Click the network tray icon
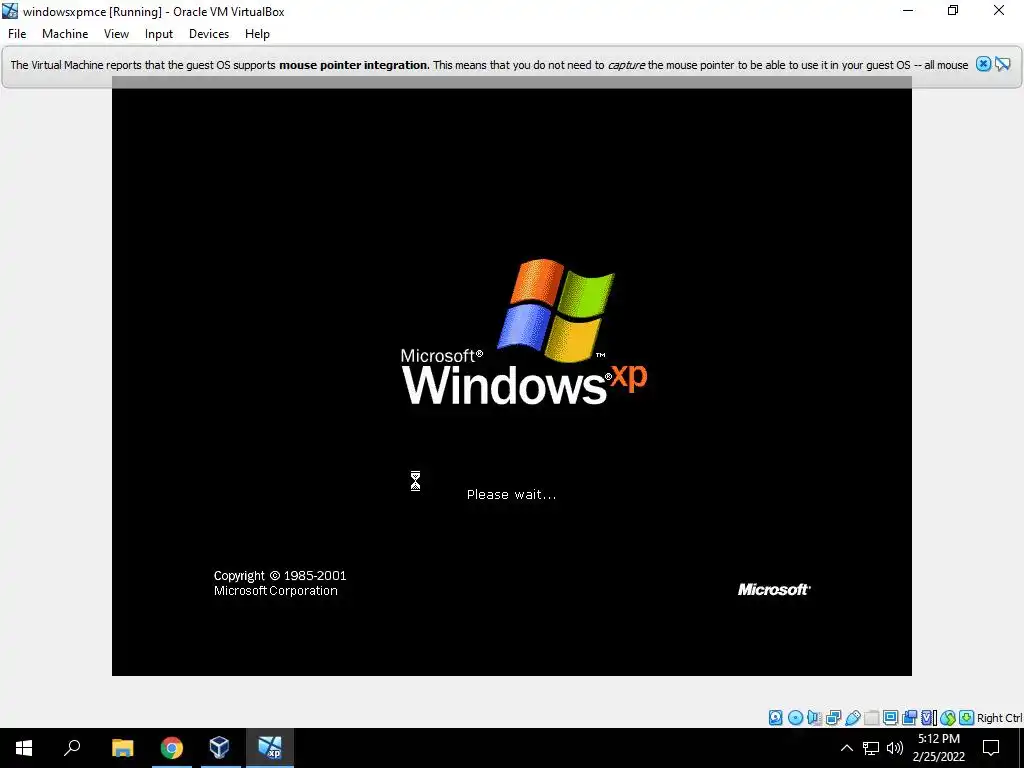 (871, 748)
